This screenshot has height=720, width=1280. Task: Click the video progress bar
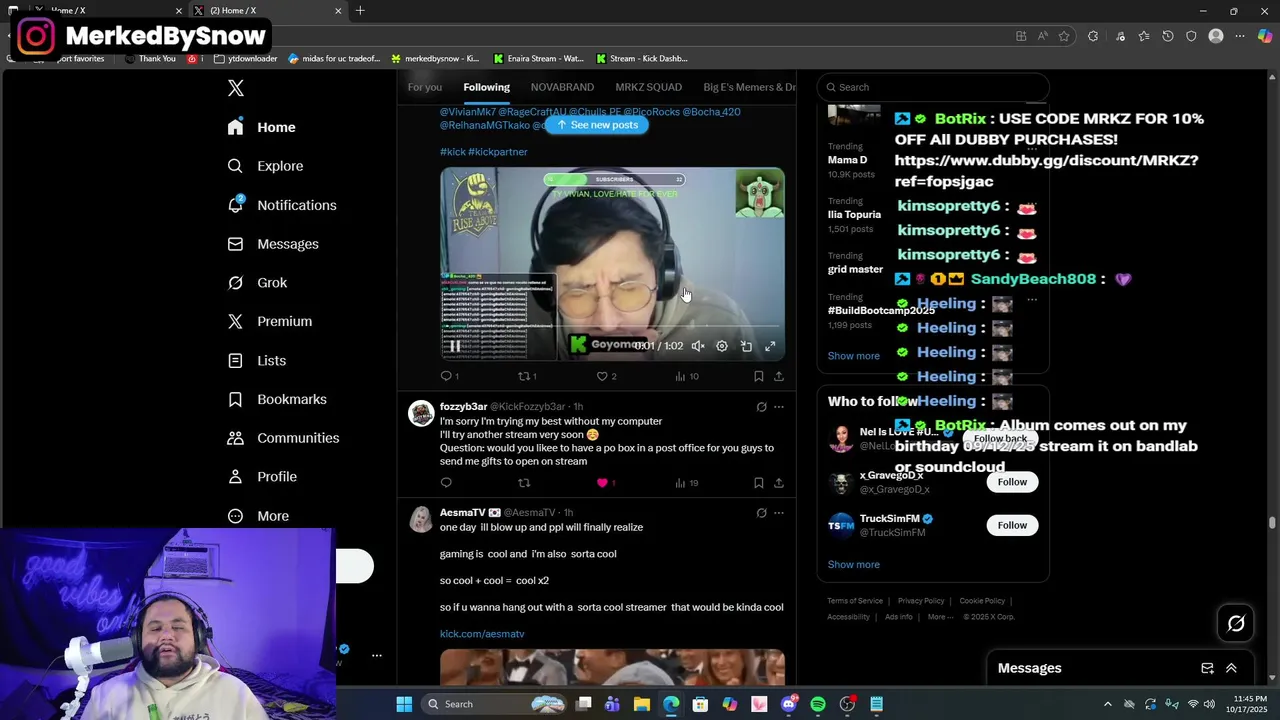(x=612, y=326)
